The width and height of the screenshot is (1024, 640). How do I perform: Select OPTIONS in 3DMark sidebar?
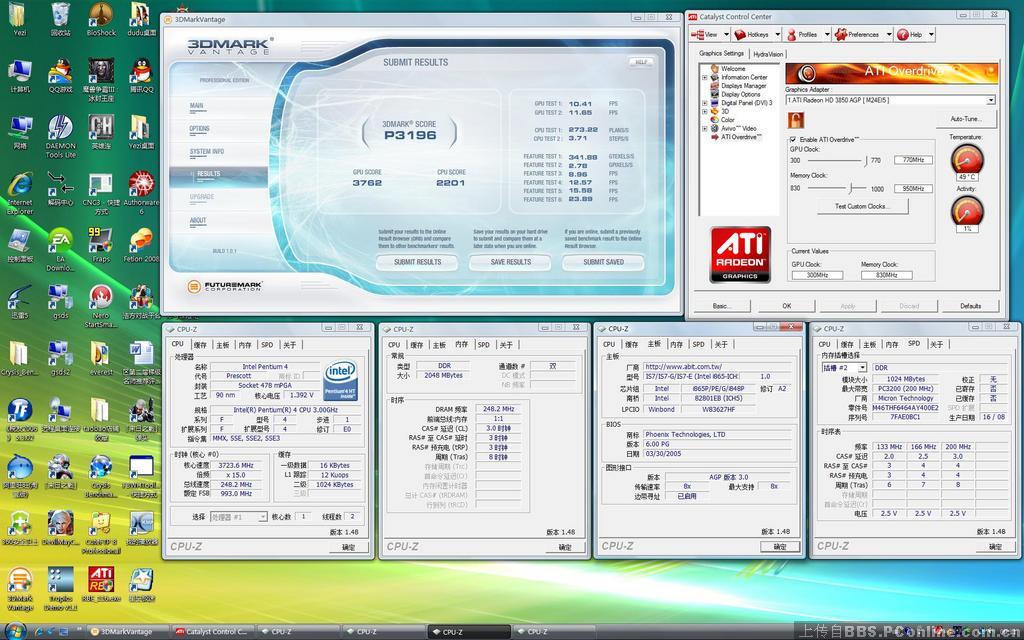click(200, 129)
